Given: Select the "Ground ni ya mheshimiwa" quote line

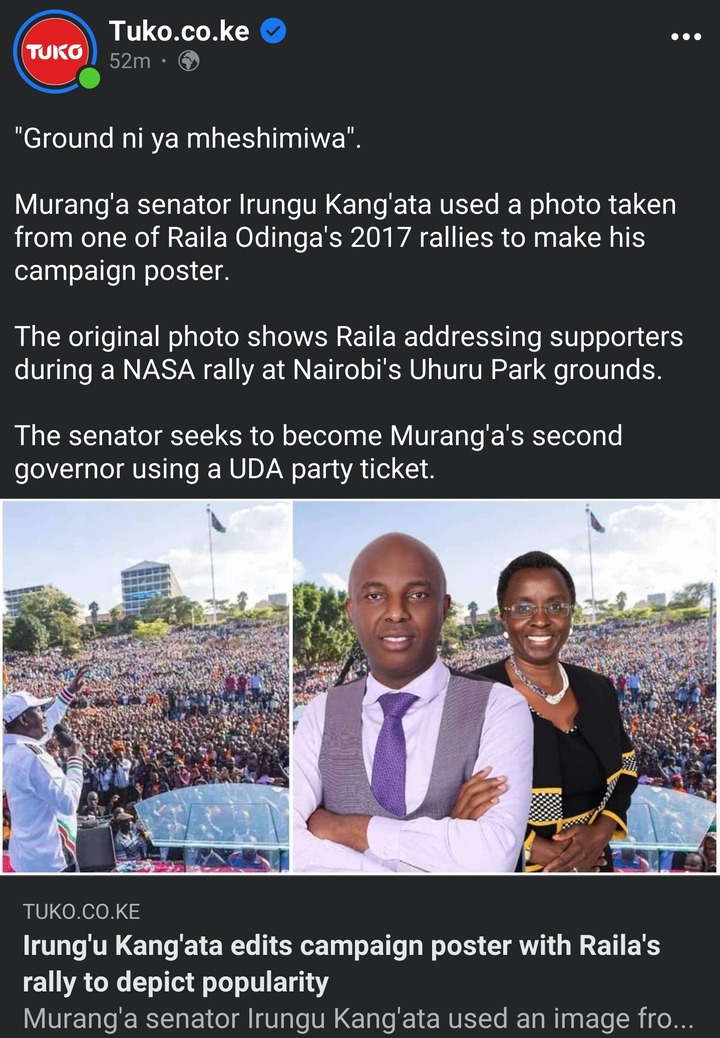Looking at the screenshot, I should point(188,138).
